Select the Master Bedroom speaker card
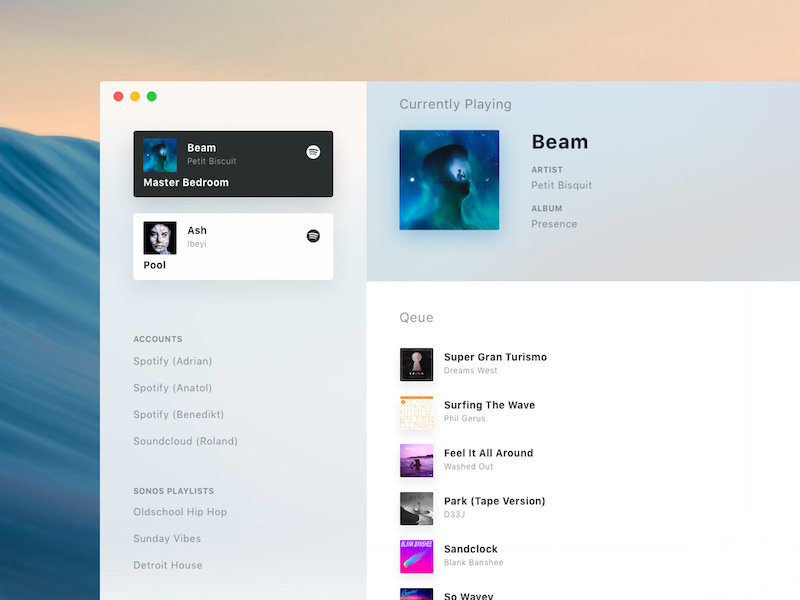 [233, 163]
